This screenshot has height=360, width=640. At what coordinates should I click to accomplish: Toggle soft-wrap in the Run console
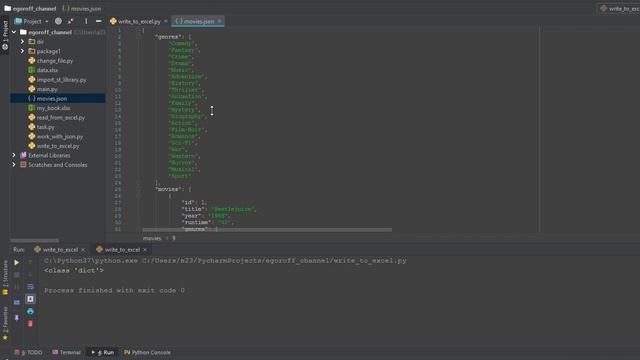[x=30, y=287]
